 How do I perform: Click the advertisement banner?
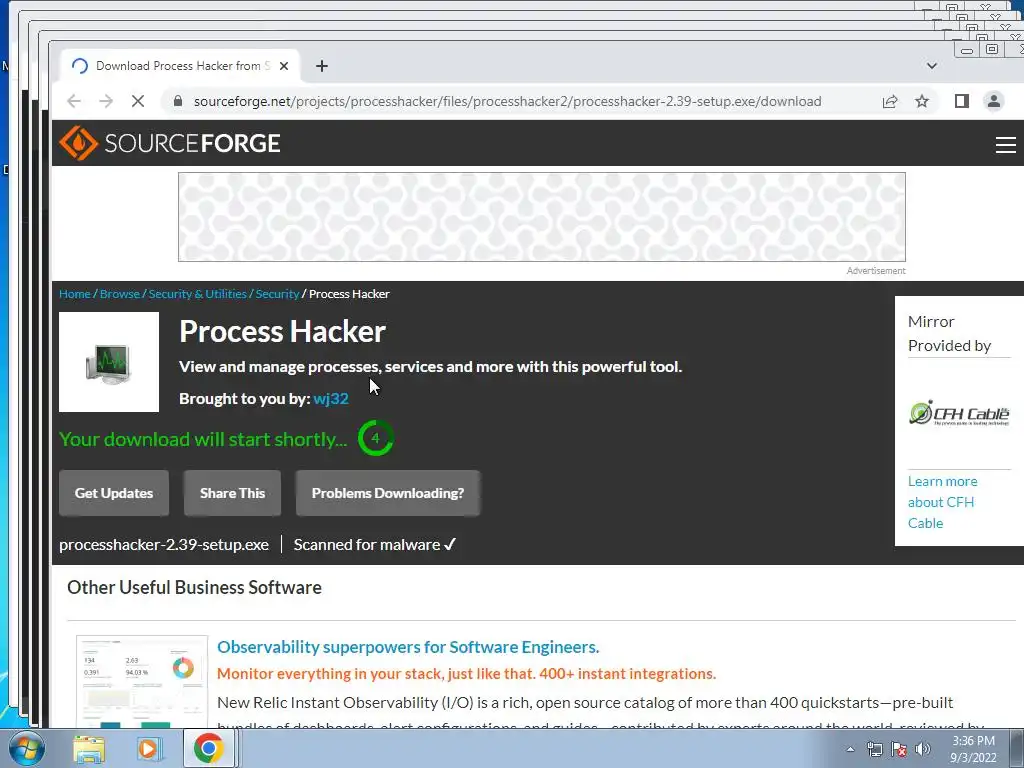(x=541, y=217)
